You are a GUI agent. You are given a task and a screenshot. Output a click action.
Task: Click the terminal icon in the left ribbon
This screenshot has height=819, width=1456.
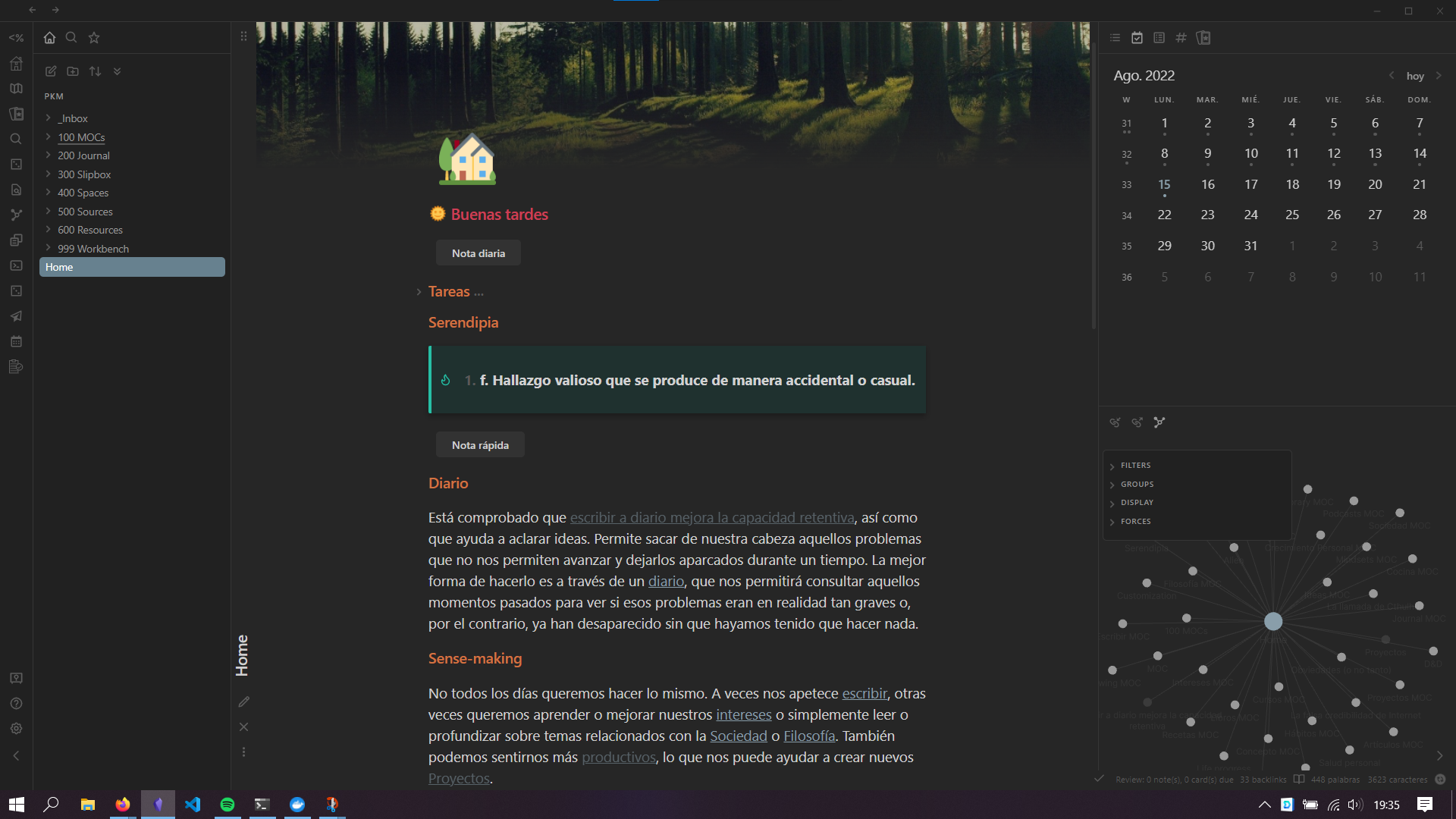click(x=16, y=265)
